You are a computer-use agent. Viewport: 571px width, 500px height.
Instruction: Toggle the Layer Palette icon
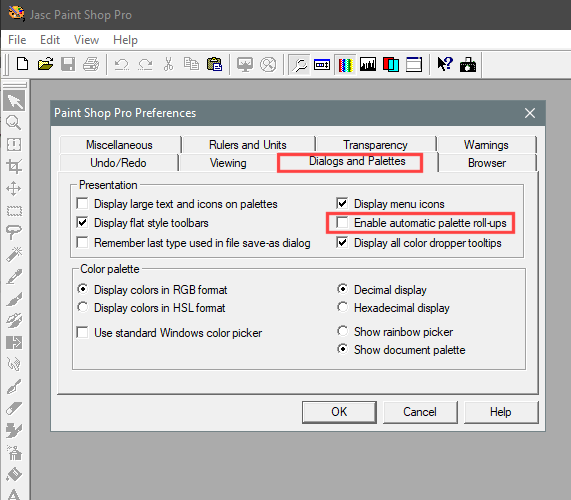click(391, 64)
